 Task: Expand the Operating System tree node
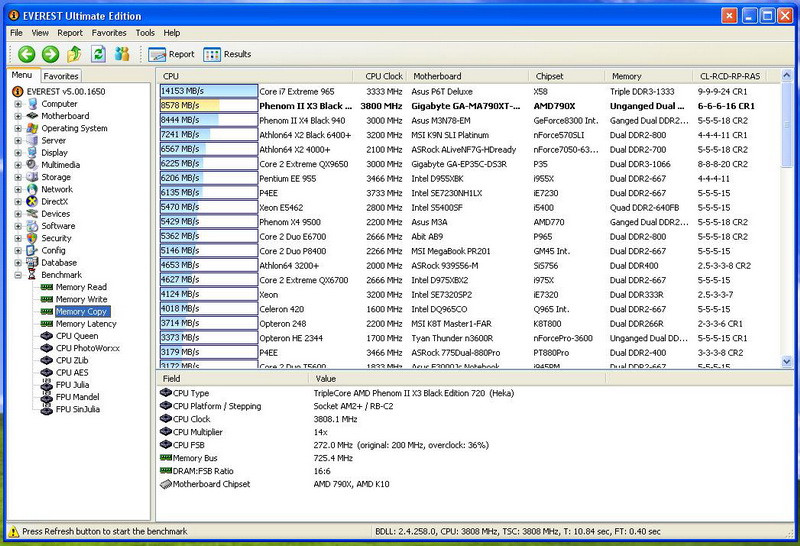[x=18, y=128]
